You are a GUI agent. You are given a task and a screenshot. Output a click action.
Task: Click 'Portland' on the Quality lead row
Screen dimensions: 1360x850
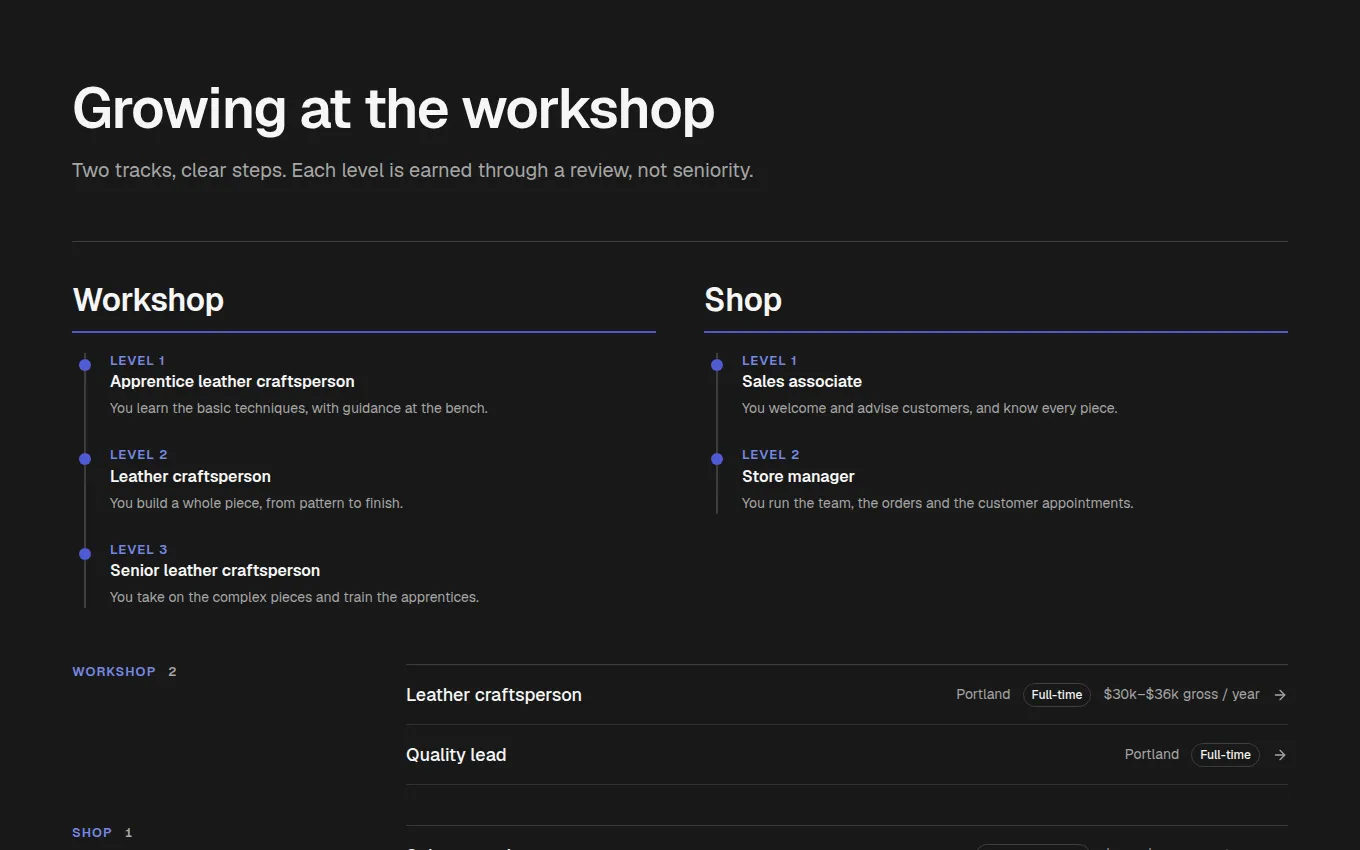[1152, 755]
